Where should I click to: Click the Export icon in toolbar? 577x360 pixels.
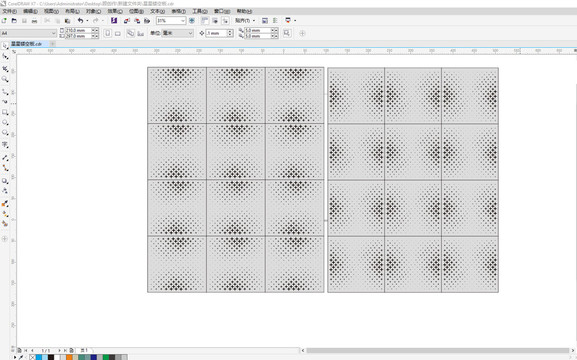137,21
